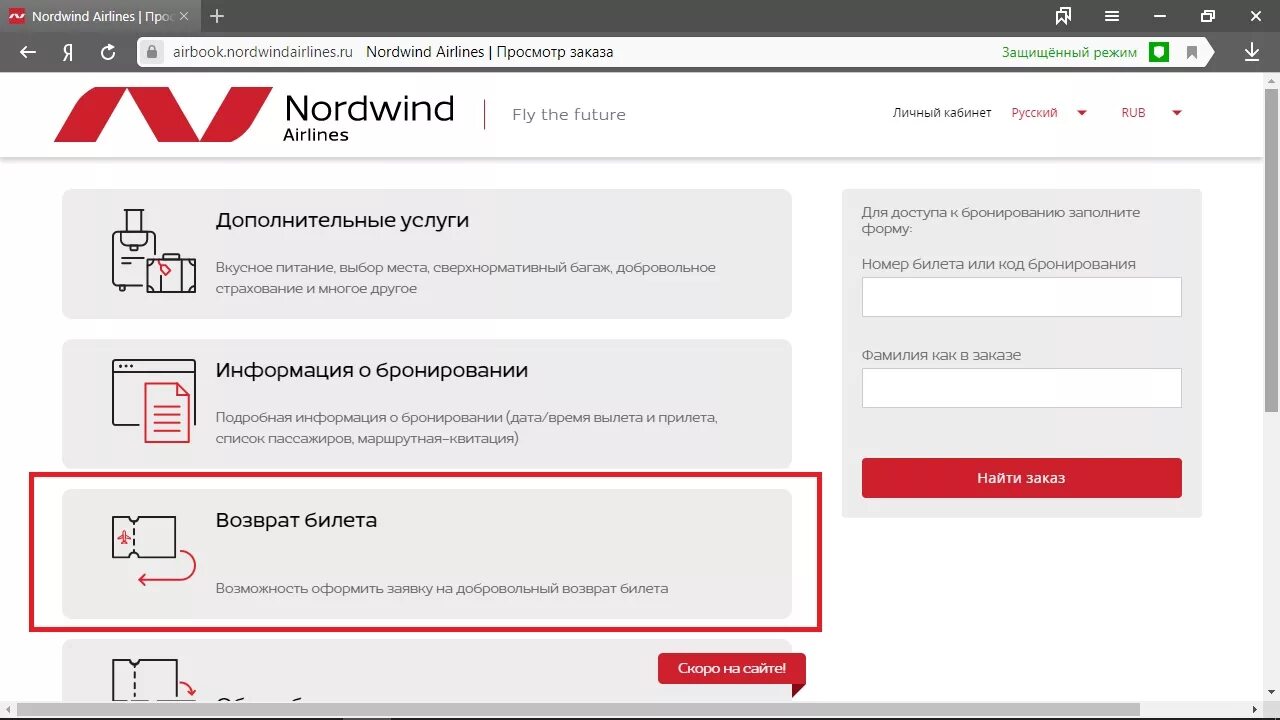Open the downloads arrow icon
The image size is (1280, 720).
[1252, 52]
